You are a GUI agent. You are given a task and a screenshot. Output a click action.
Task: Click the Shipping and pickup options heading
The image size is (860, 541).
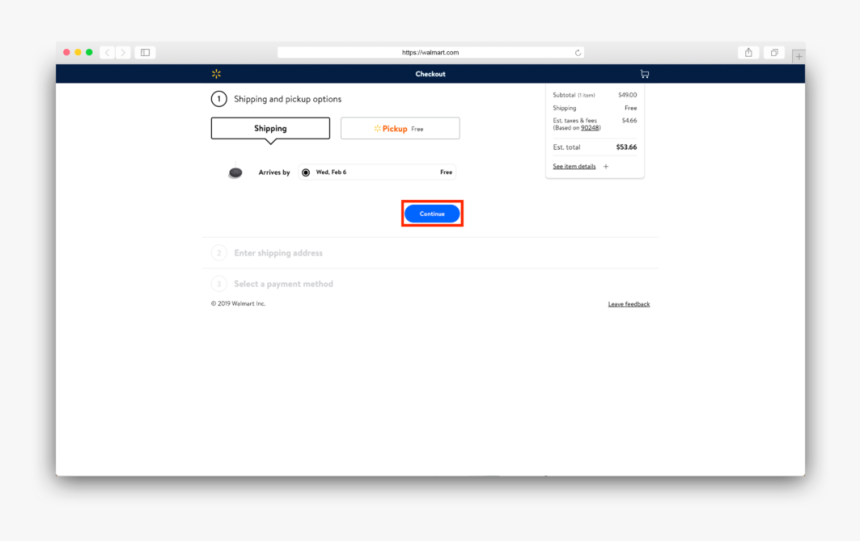click(x=287, y=99)
